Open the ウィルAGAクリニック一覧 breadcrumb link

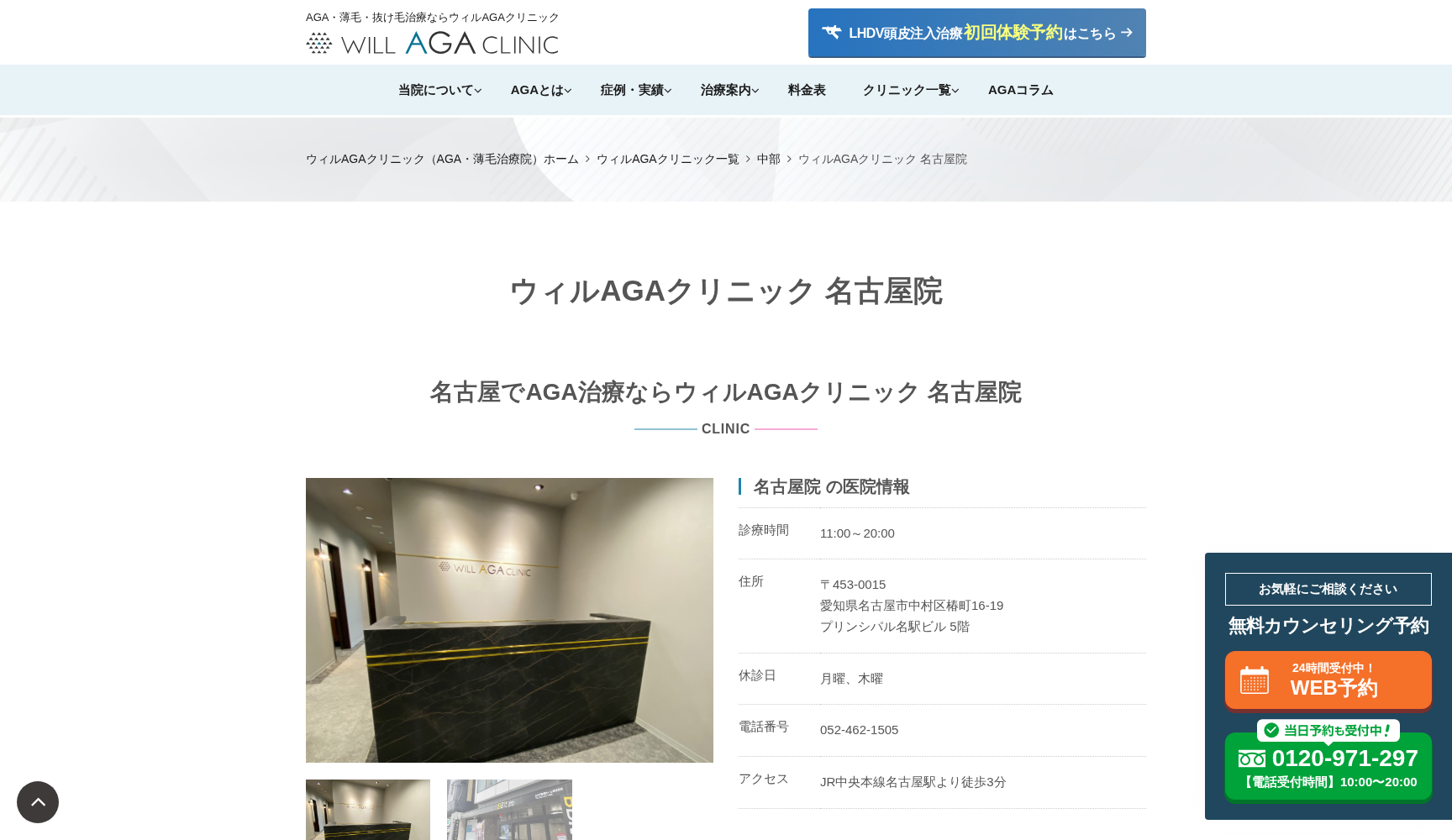668,159
